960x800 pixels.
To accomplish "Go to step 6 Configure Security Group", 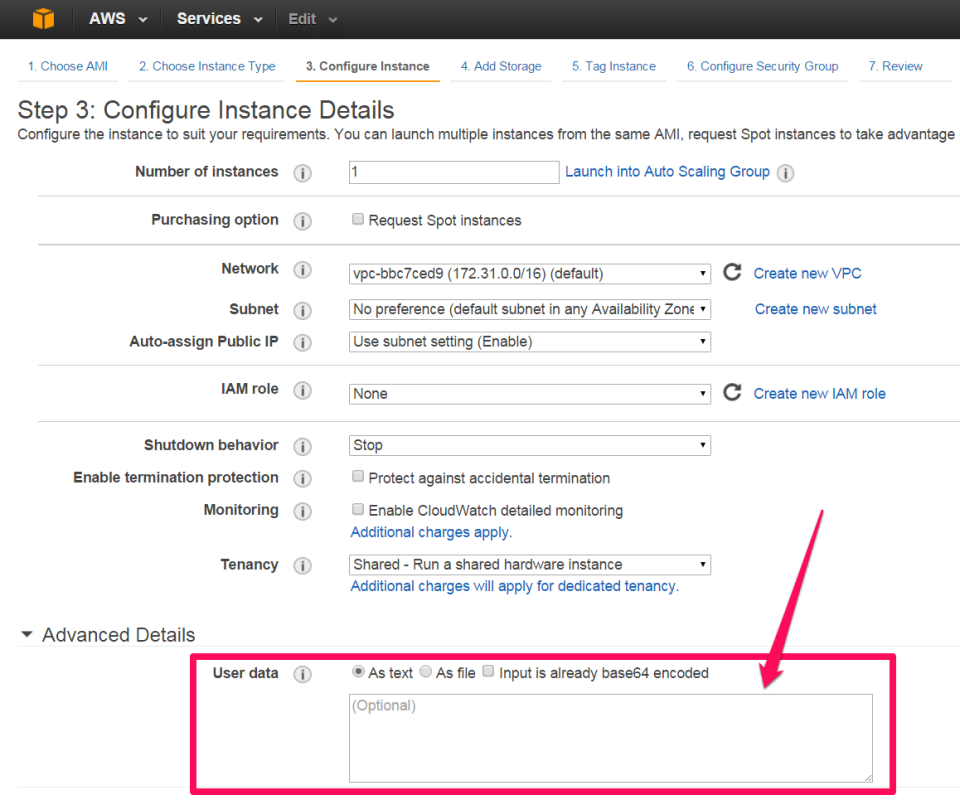I will 762,66.
